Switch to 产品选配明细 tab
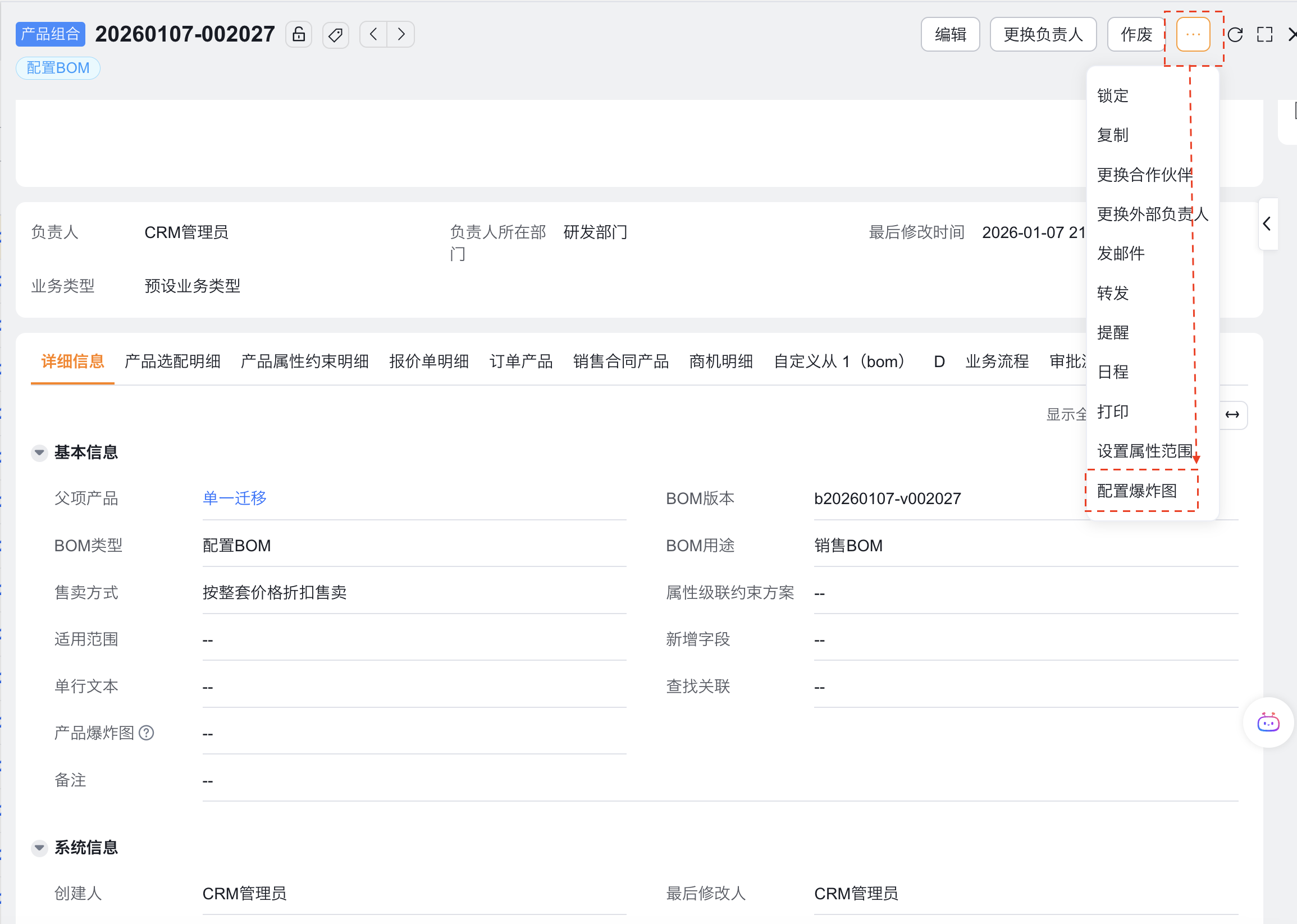This screenshot has height=924, width=1297. tap(172, 362)
